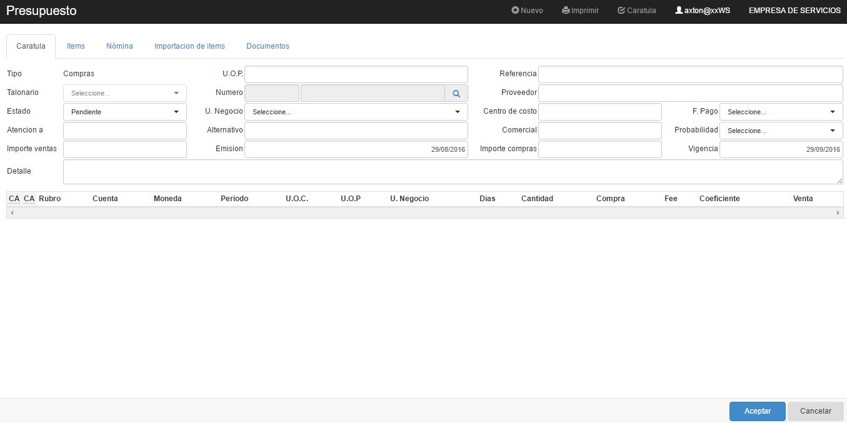Expand the Estado Pendiente dropdown
This screenshot has width=847, height=423.
pyautogui.click(x=125, y=112)
